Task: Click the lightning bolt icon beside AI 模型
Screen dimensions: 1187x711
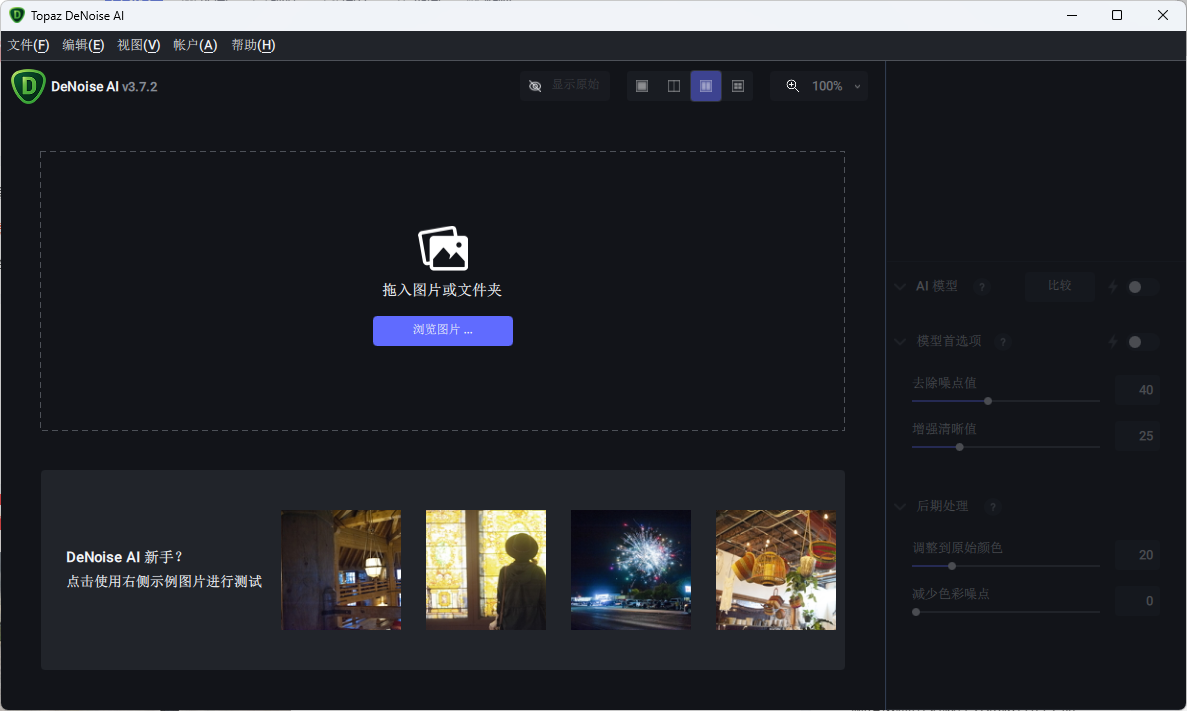Action: [x=1113, y=287]
